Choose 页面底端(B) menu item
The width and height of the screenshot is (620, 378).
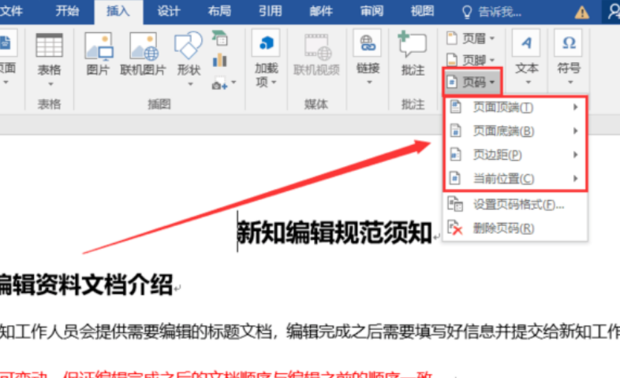pyautogui.click(x=515, y=131)
